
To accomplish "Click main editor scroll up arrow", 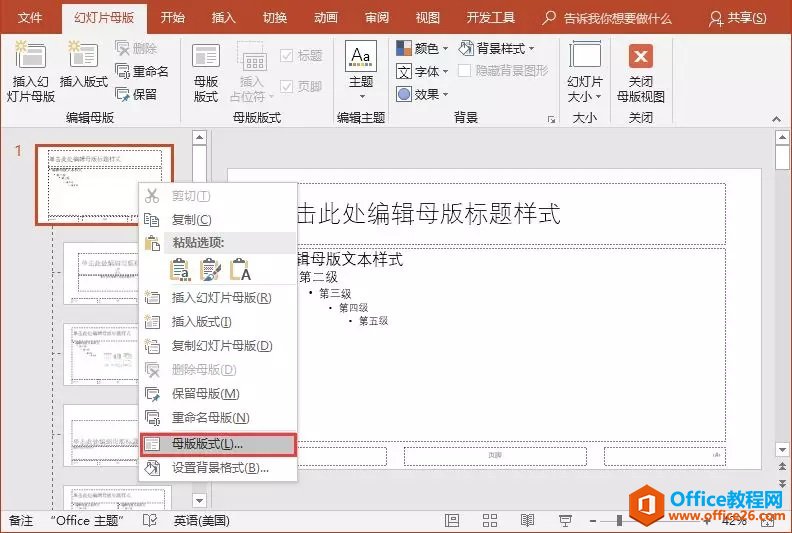I will (782, 137).
